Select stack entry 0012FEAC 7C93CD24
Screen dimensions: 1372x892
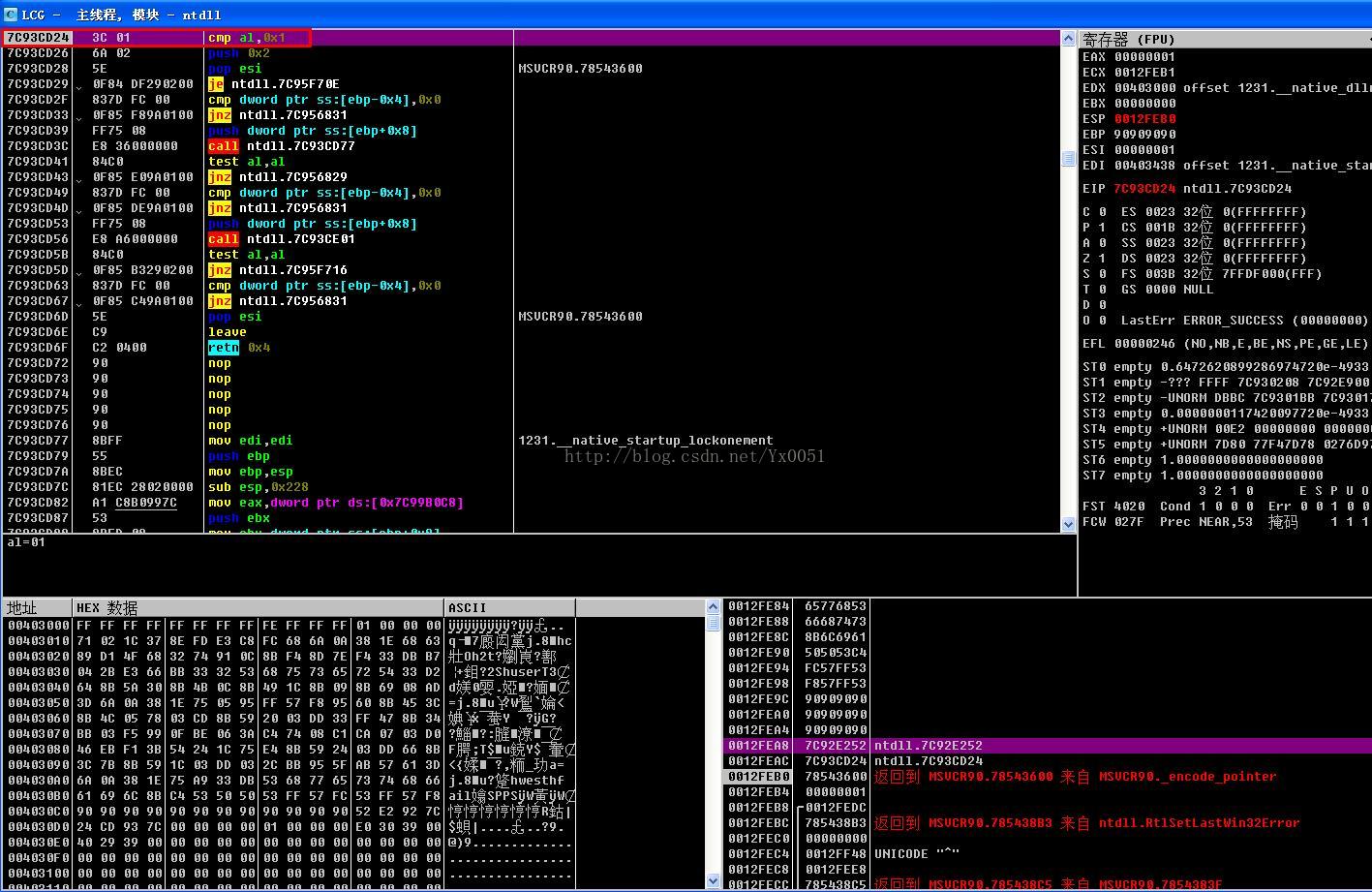pyautogui.click(x=1048, y=761)
